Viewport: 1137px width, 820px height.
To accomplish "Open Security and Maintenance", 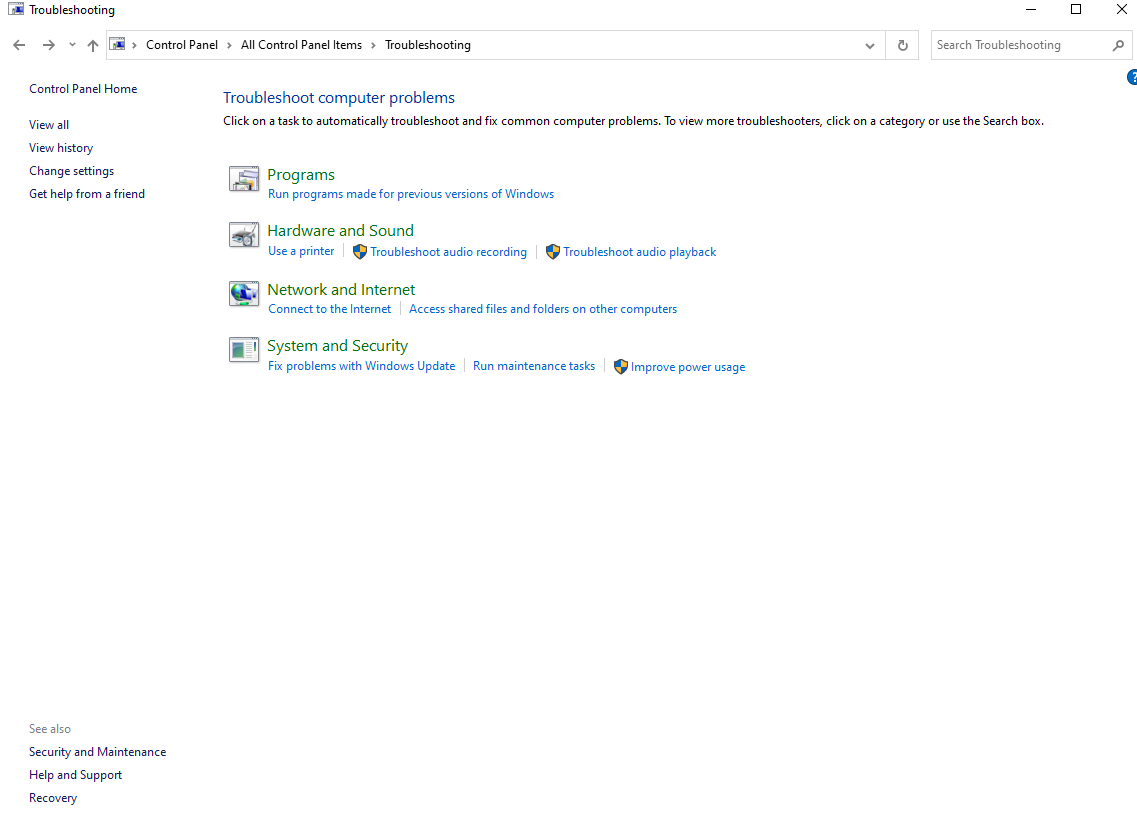I will 98,752.
